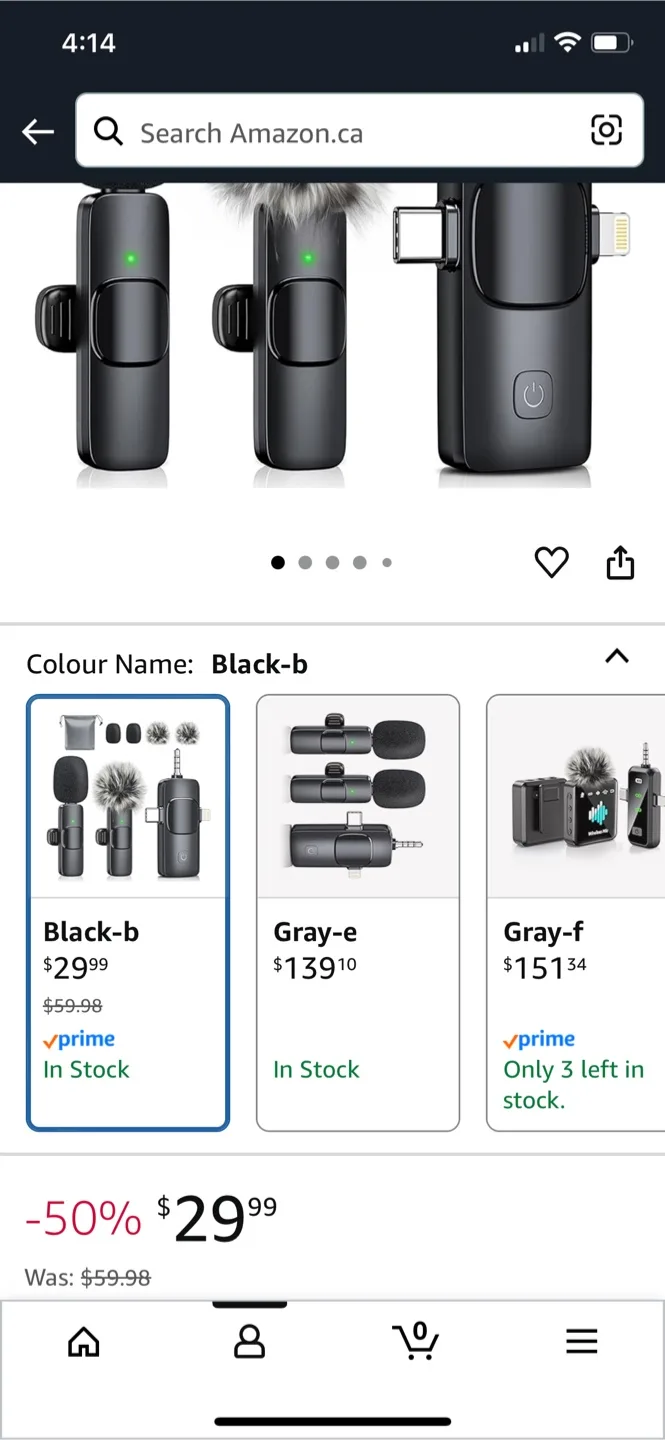The image size is (665, 1440).
Task: Add product to wishlist with heart icon
Action: point(551,563)
